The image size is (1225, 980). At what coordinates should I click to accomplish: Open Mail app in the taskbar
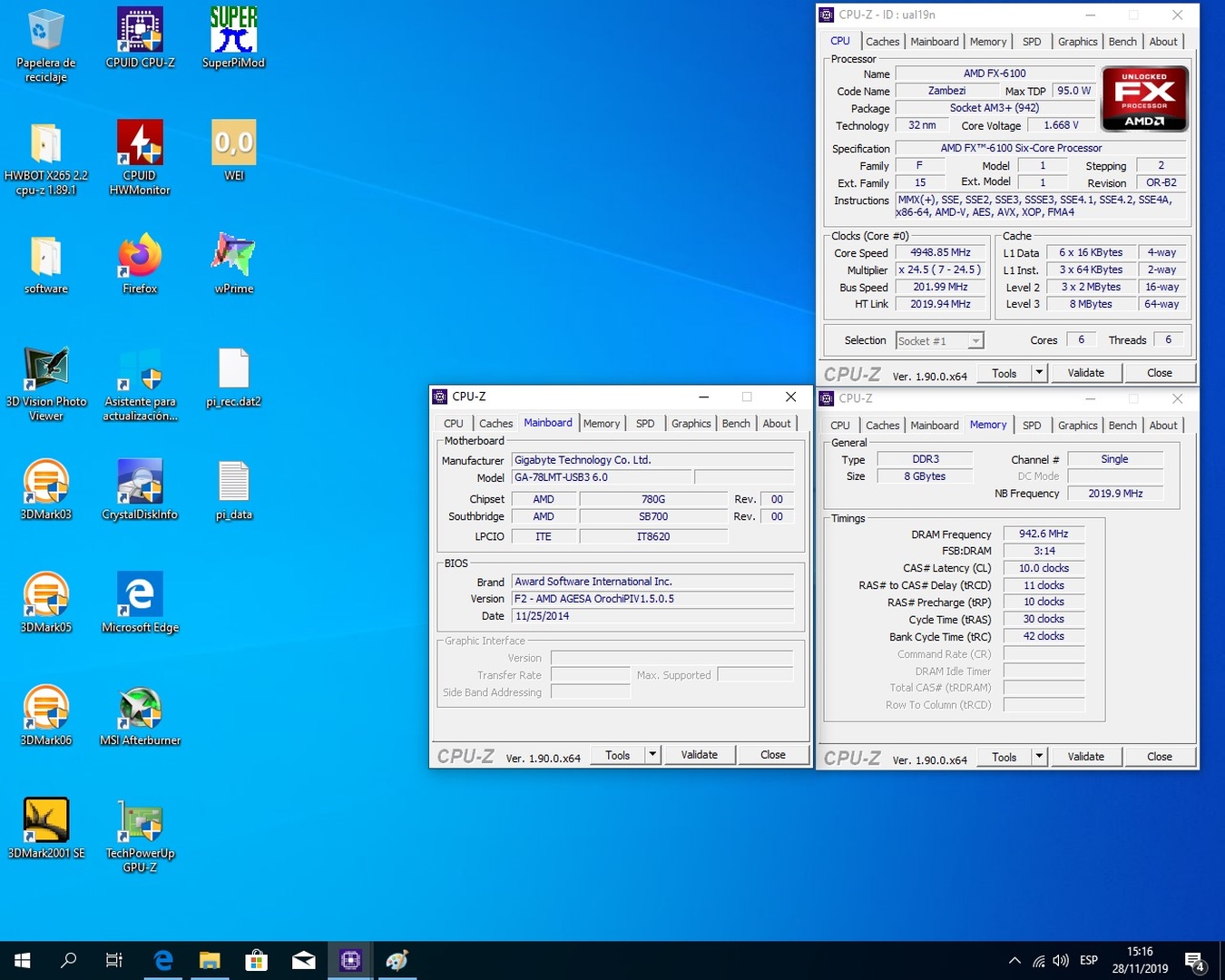(304, 960)
